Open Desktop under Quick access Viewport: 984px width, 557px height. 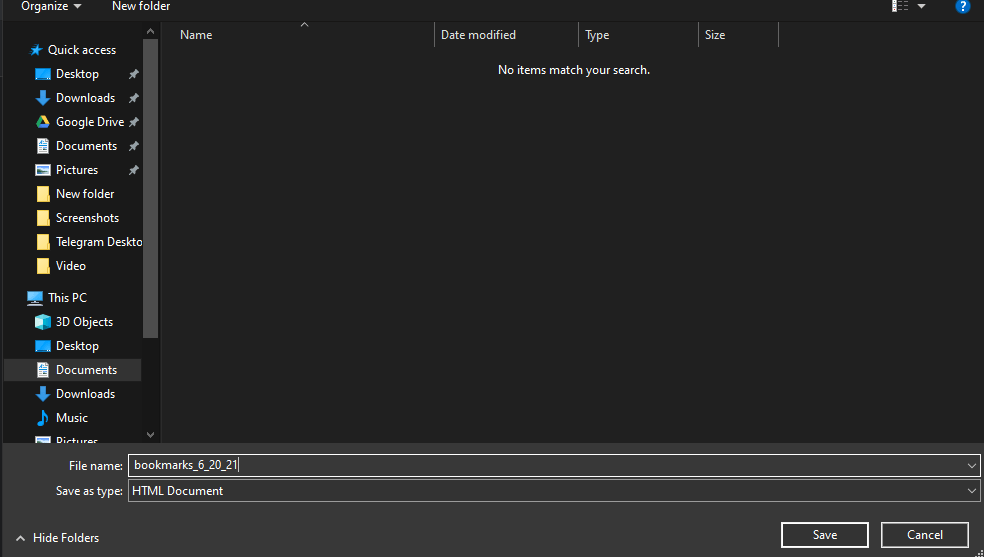click(x=77, y=74)
